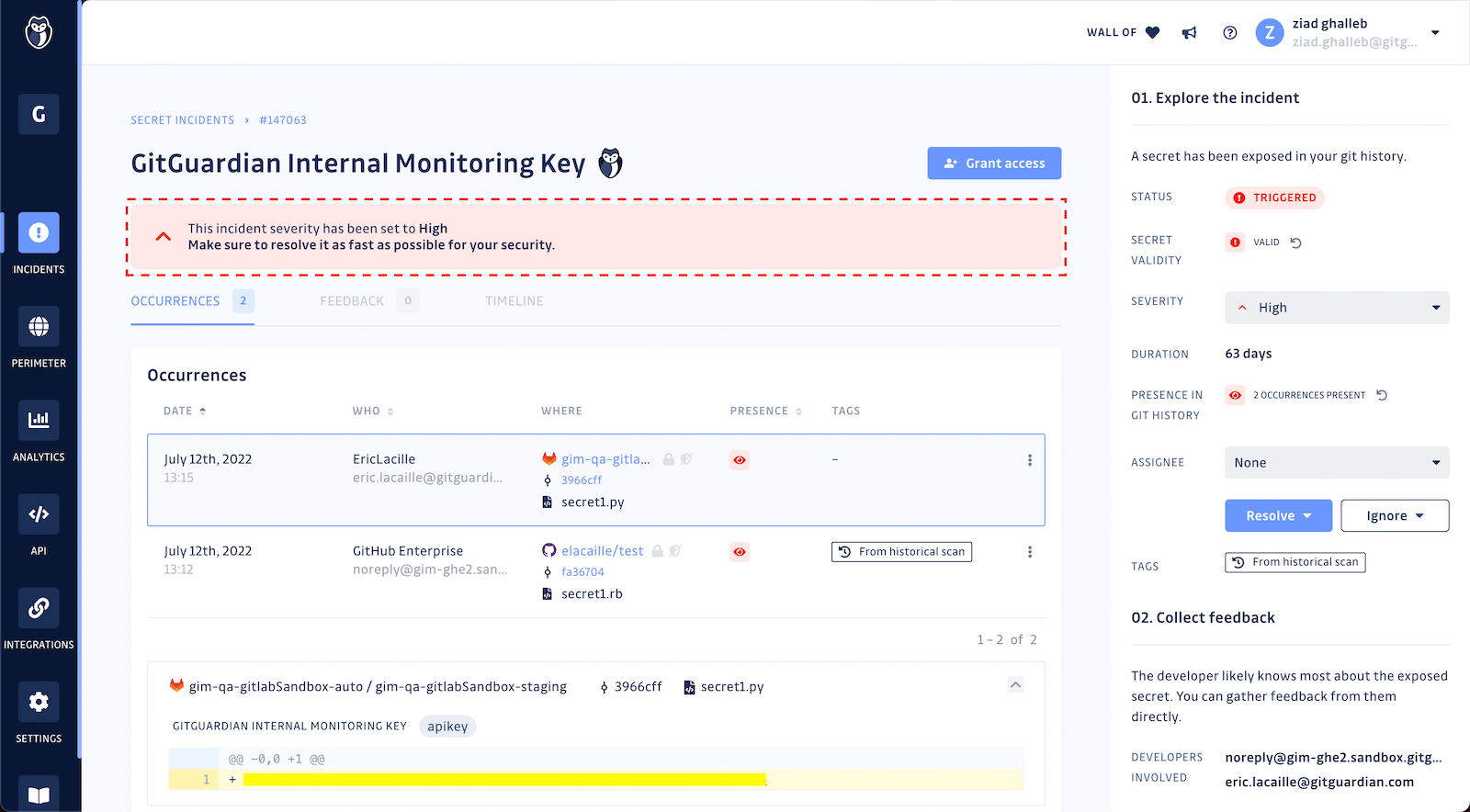Click the secret1.py name in the snippet header
Viewport: 1470px width, 812px height.
pyautogui.click(x=732, y=687)
